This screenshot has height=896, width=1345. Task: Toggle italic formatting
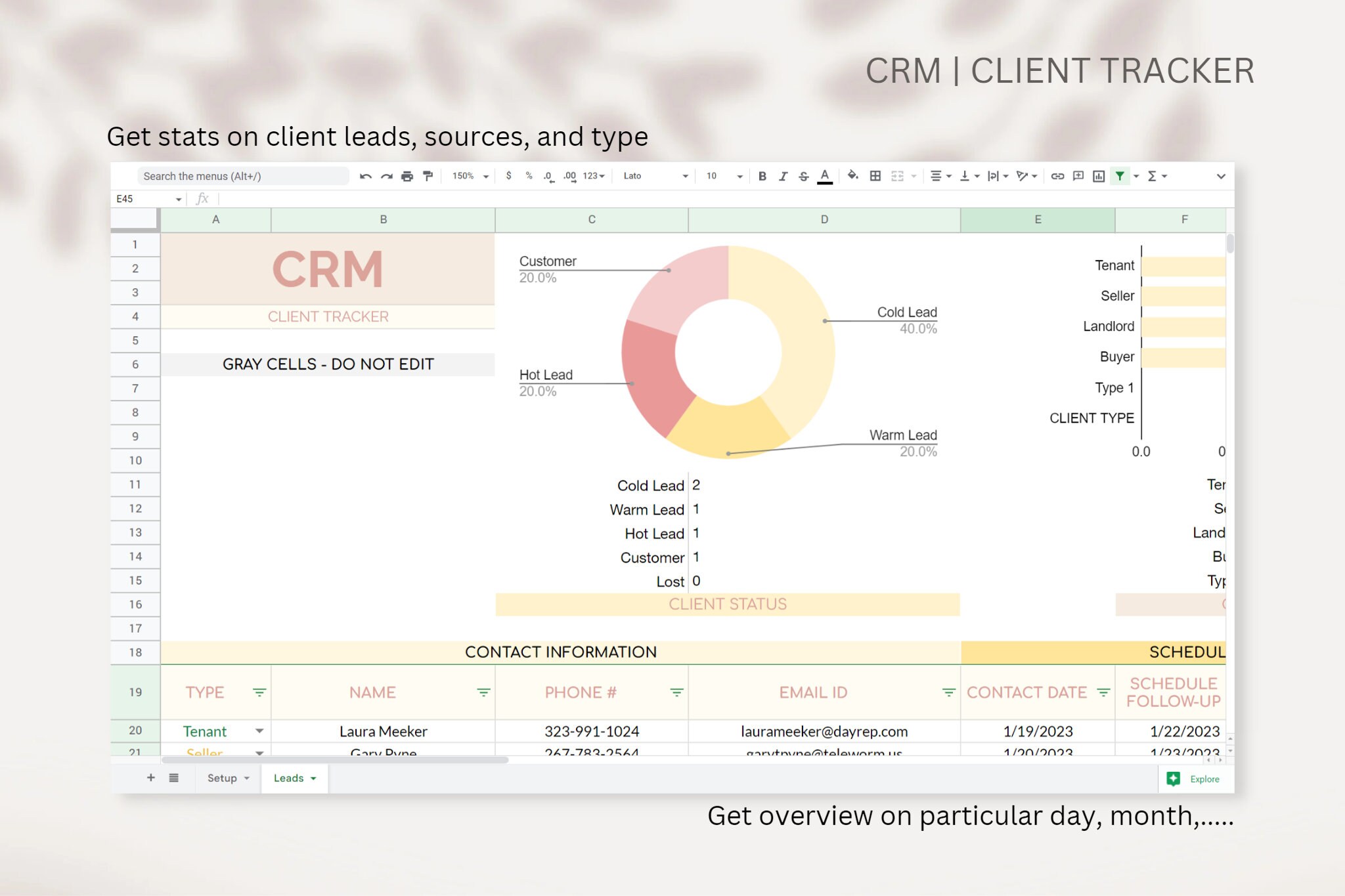click(x=783, y=175)
